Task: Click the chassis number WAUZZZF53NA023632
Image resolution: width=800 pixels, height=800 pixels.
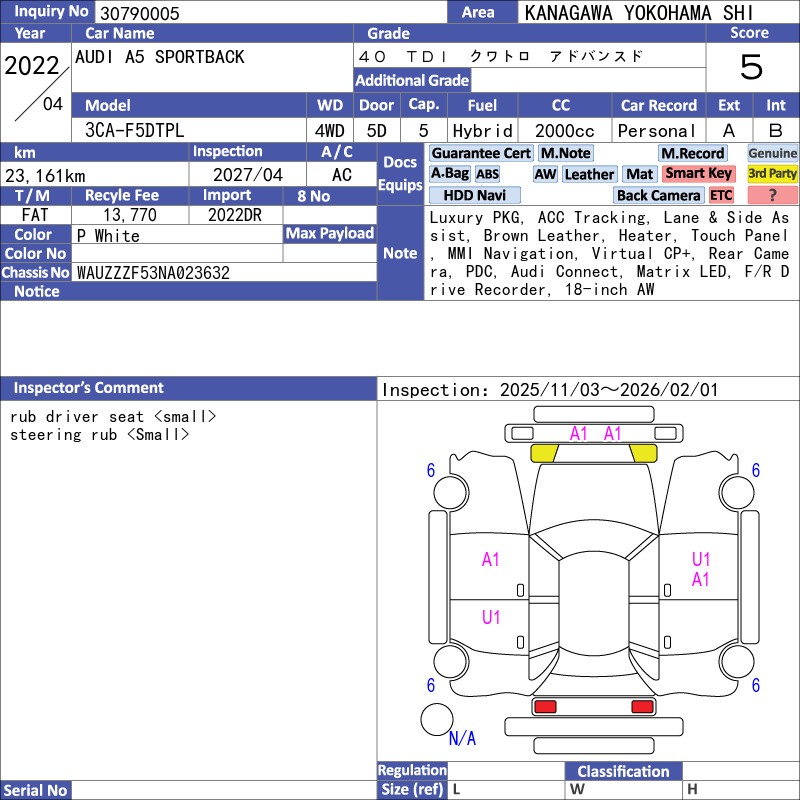Action: (153, 272)
